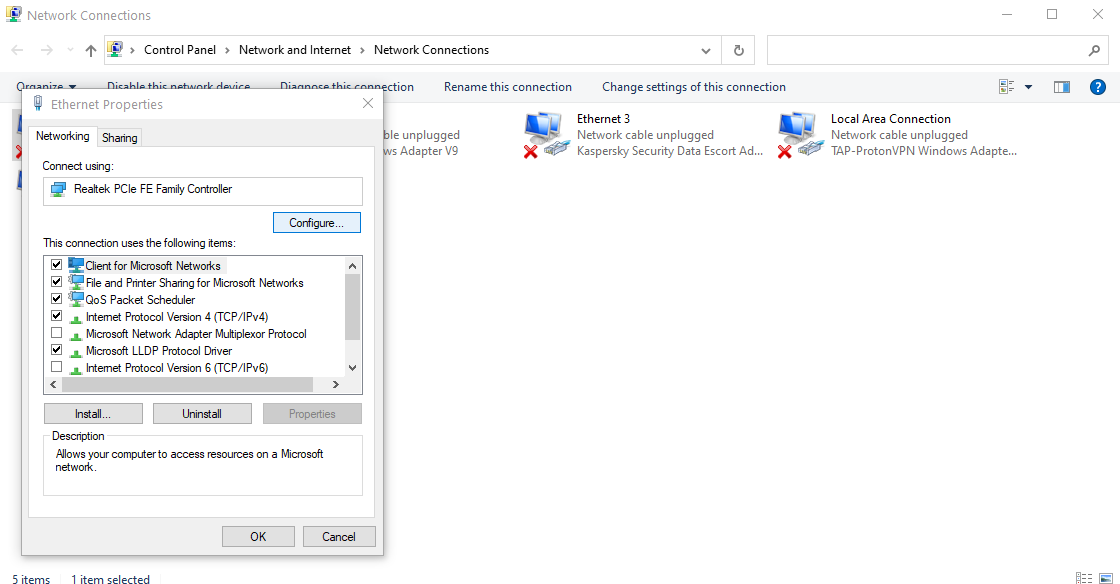Click Cancel in Ethernet Properties
The image size is (1120, 584).
pos(339,536)
